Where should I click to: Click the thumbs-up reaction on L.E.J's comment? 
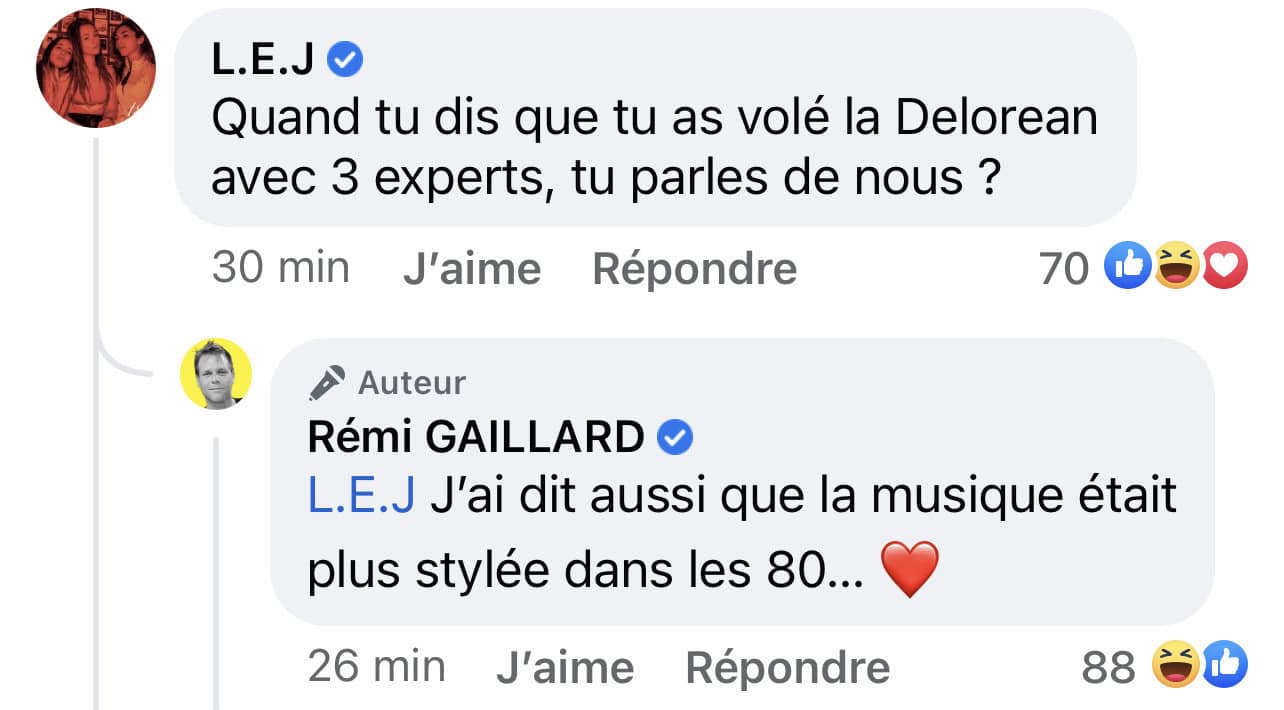point(1127,267)
